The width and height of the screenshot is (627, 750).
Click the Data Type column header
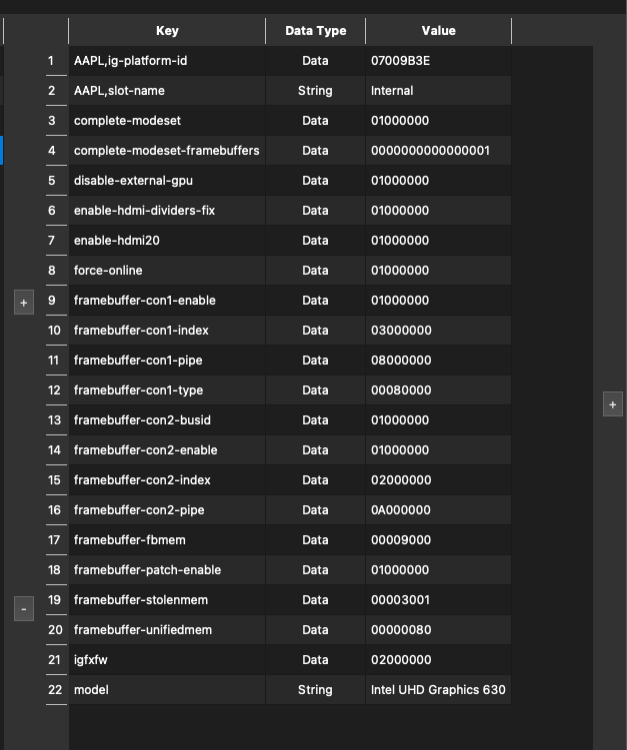pos(316,31)
